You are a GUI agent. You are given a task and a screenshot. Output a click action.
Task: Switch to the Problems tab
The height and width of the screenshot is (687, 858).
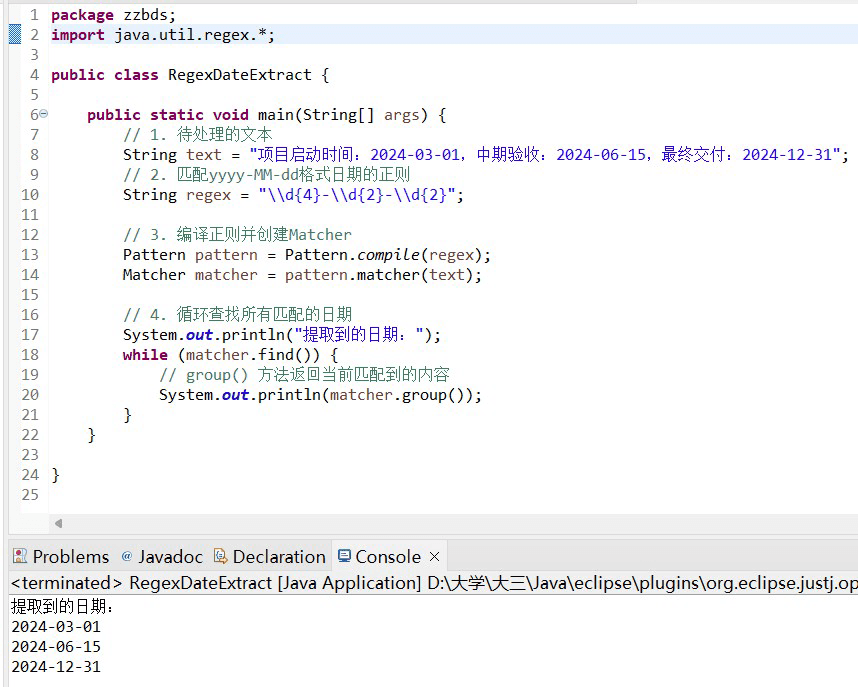click(61, 557)
